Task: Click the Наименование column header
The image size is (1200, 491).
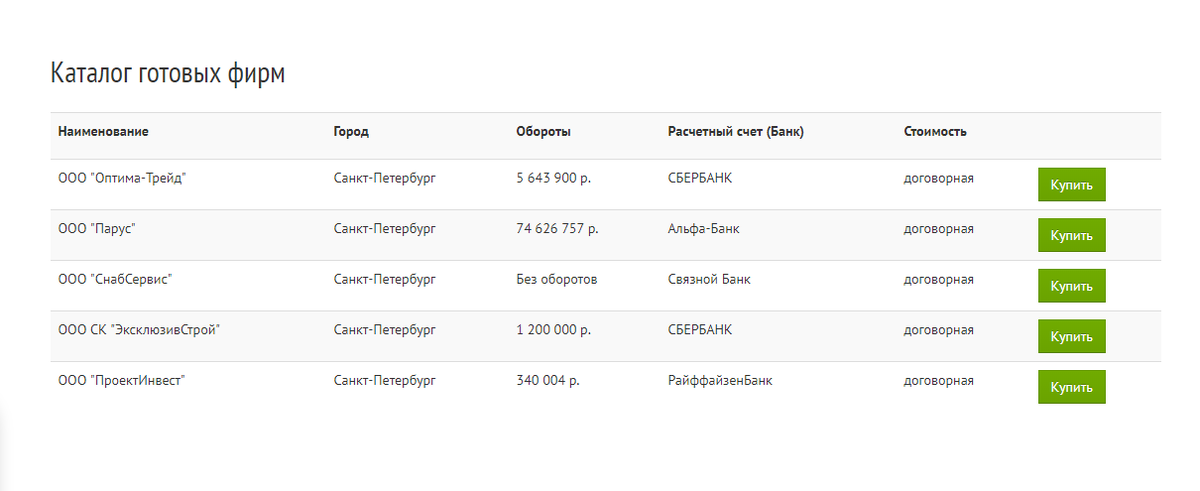Action: coord(104,132)
